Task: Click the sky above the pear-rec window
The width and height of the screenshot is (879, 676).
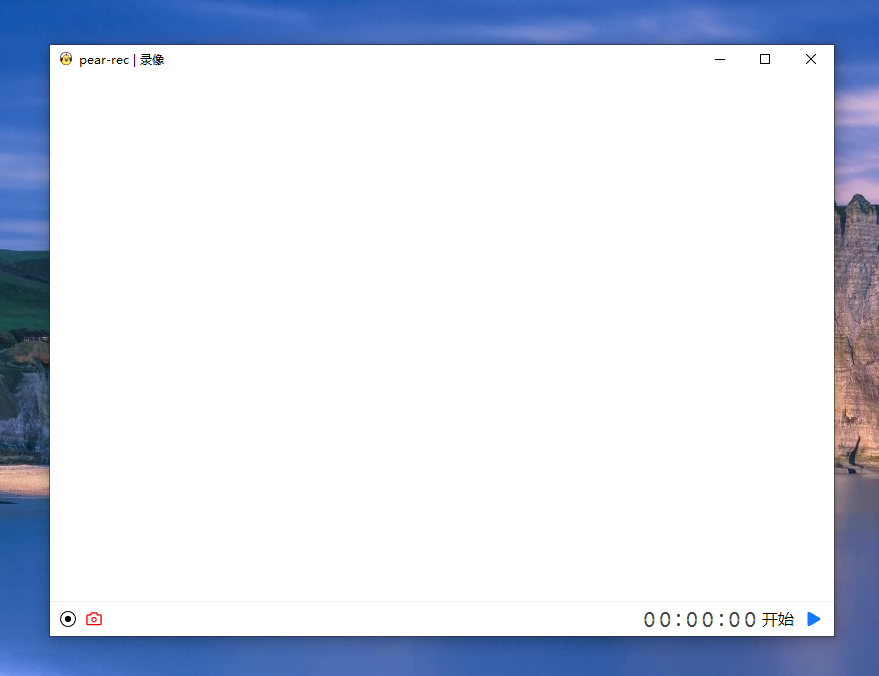Action: point(440,20)
